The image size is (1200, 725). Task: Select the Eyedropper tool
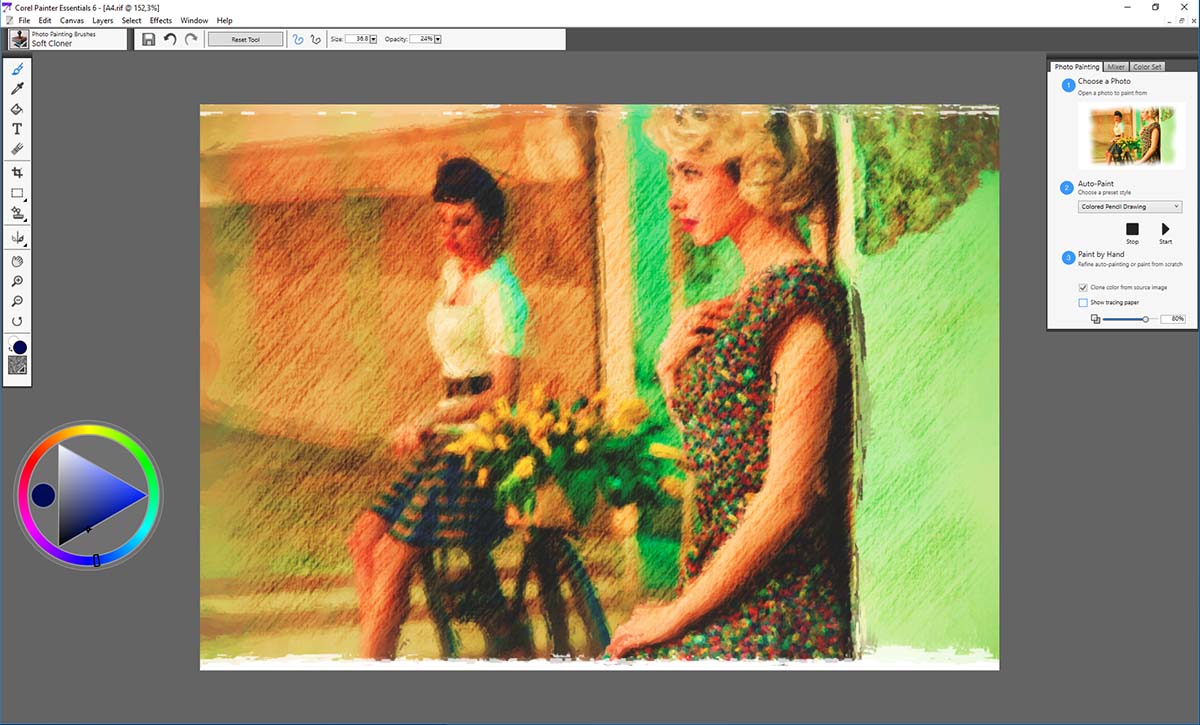tap(17, 89)
